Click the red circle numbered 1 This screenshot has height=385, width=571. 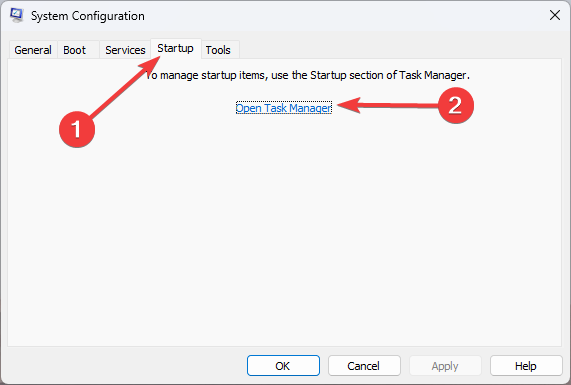pyautogui.click(x=77, y=129)
